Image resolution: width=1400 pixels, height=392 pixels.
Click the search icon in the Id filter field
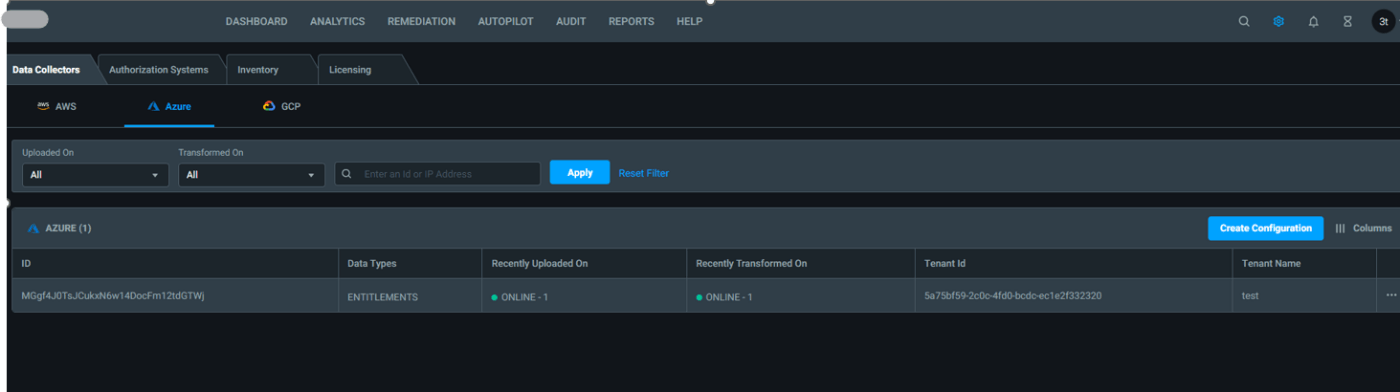click(x=347, y=173)
